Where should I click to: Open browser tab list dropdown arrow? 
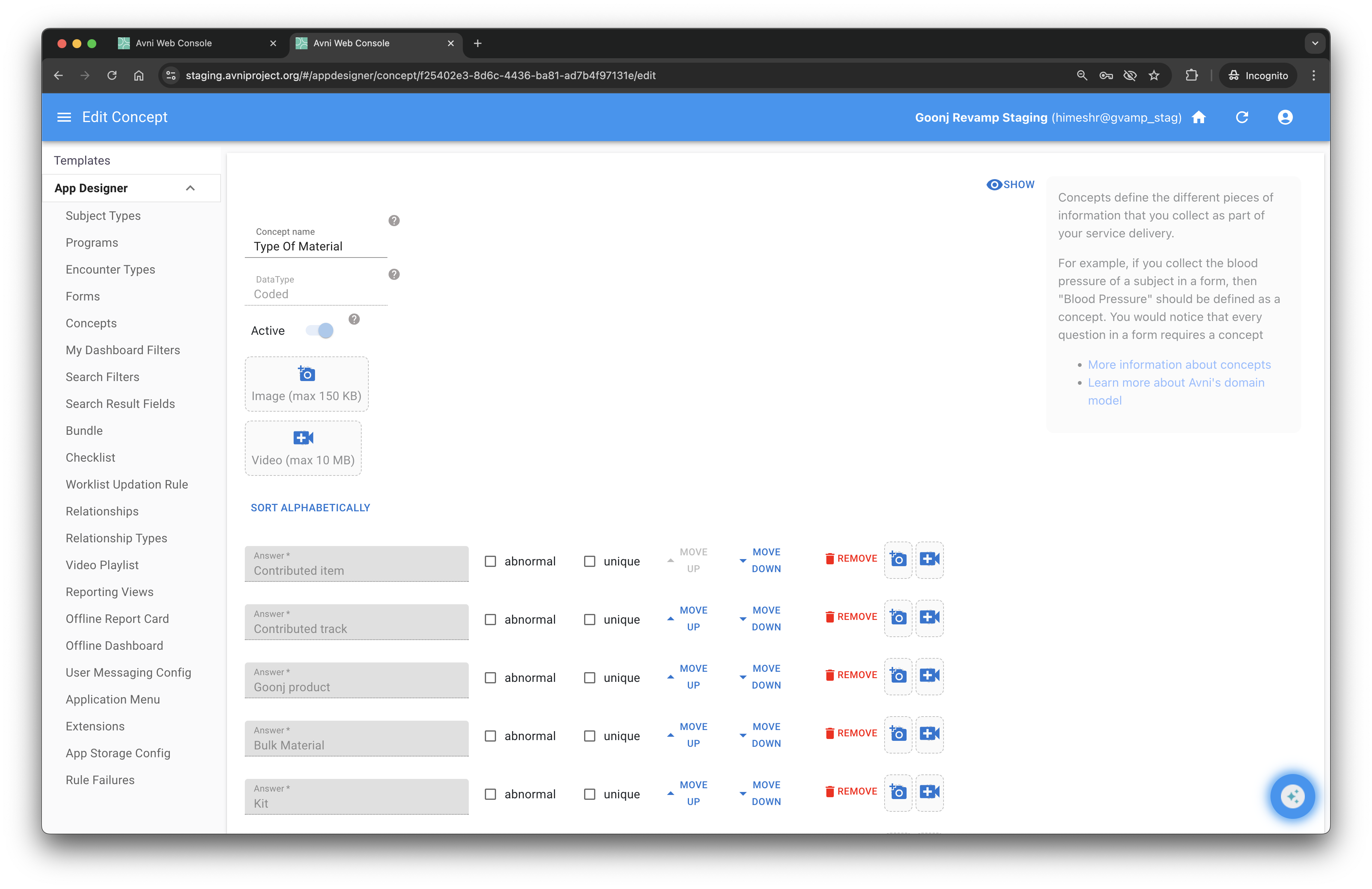1315,43
